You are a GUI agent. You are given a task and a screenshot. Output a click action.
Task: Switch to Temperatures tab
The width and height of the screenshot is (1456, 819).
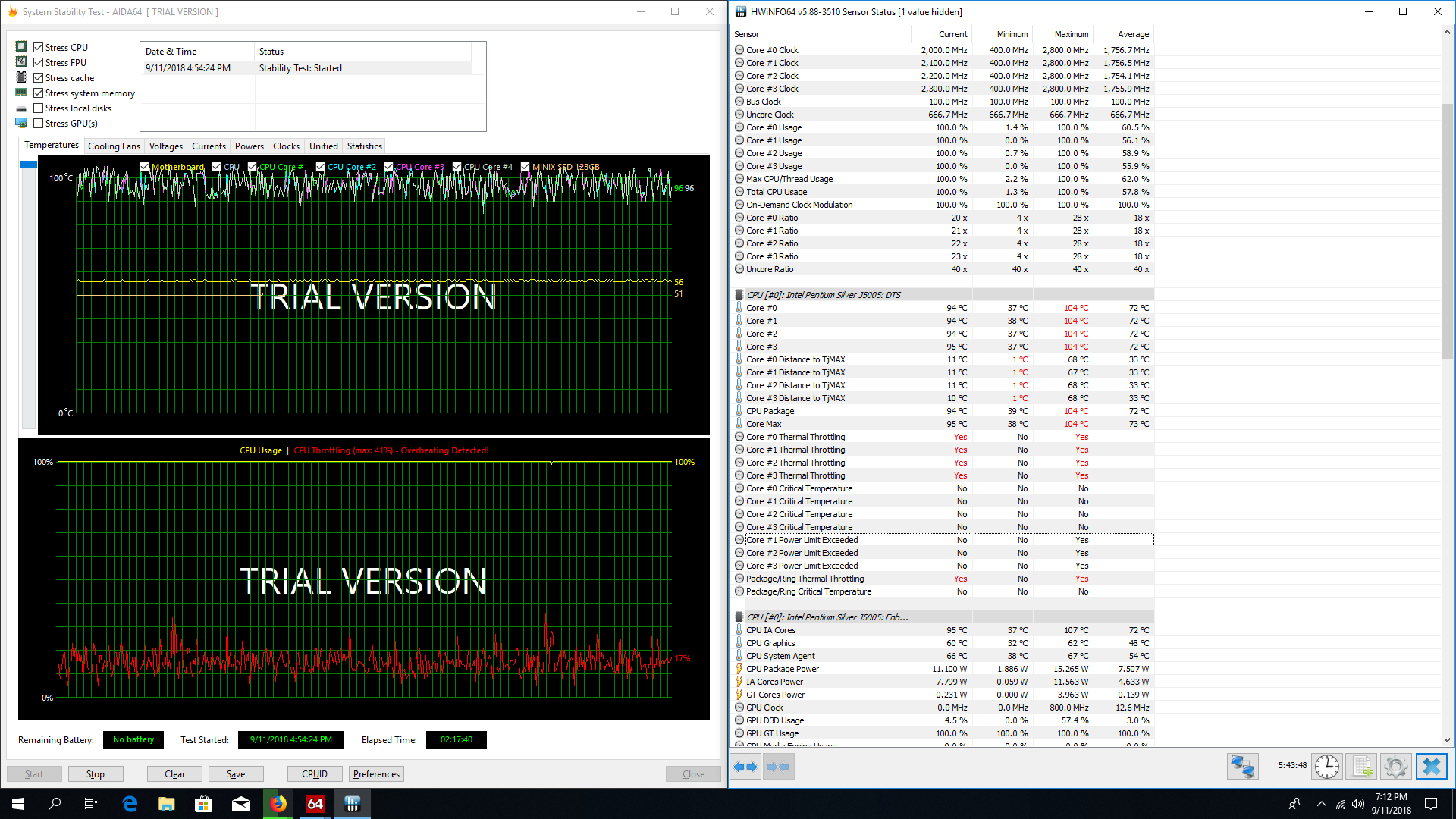(x=52, y=145)
